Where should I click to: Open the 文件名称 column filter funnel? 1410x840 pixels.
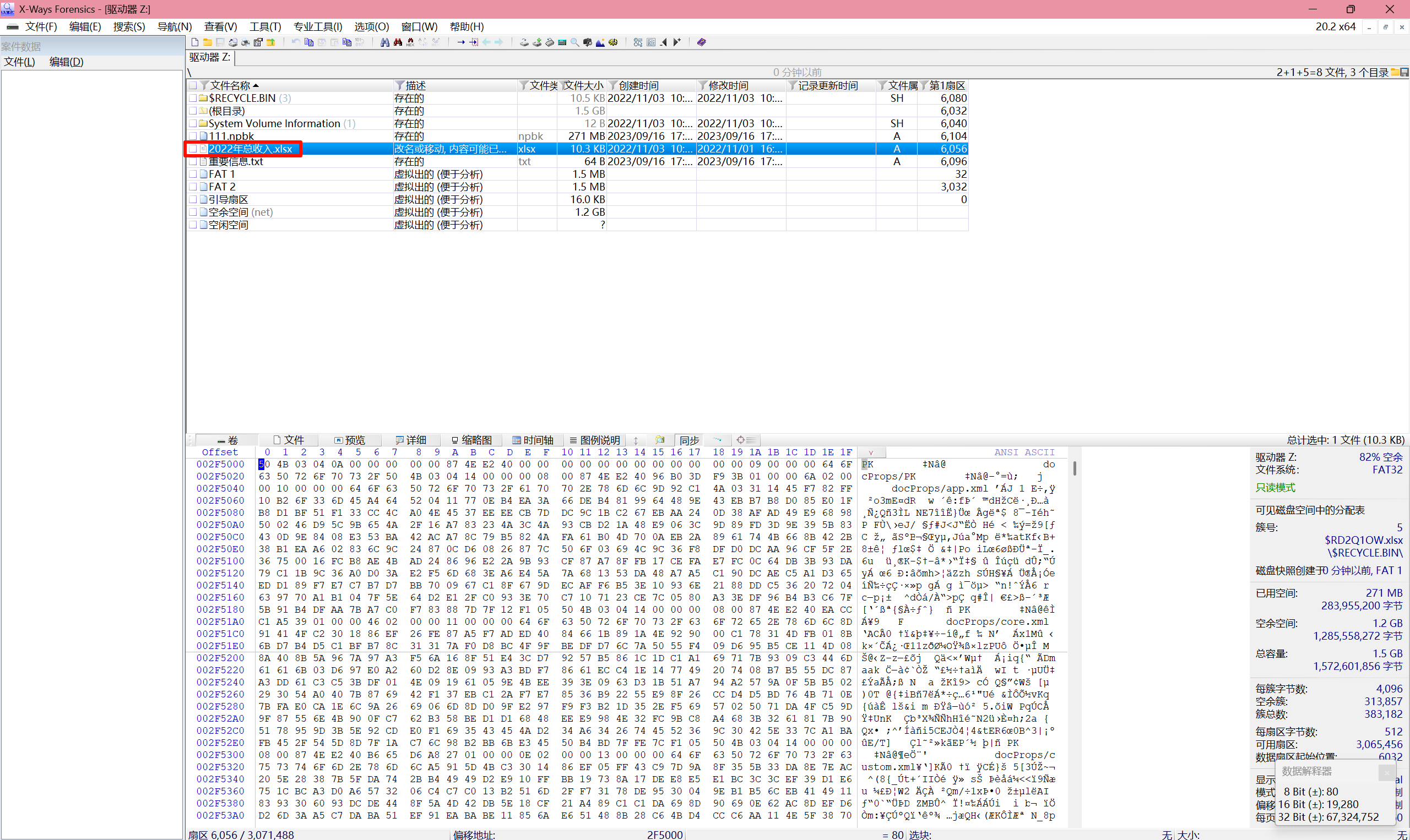204,85
